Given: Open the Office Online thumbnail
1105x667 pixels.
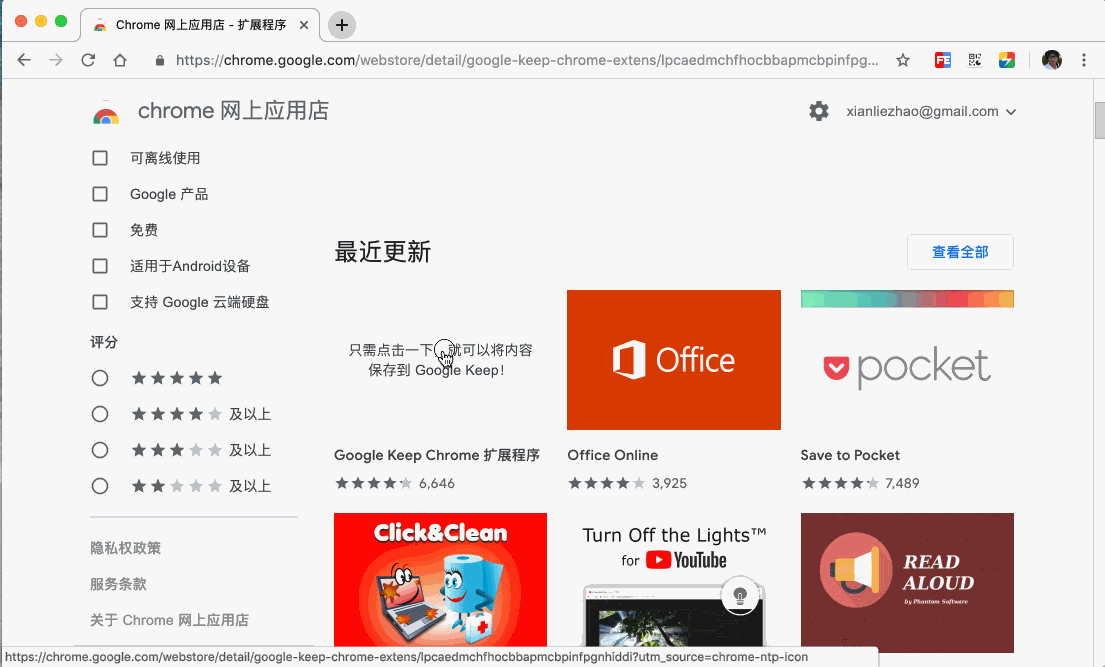Looking at the screenshot, I should [674, 360].
